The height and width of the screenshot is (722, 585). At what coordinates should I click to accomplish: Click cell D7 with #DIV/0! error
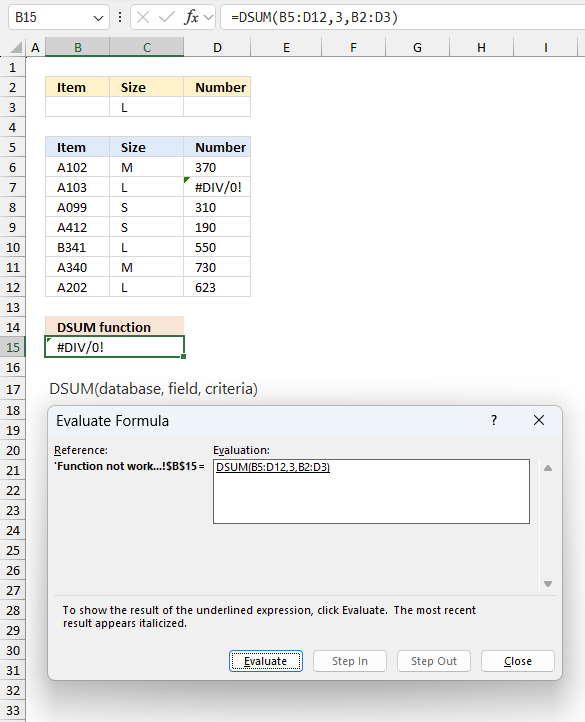coord(217,187)
